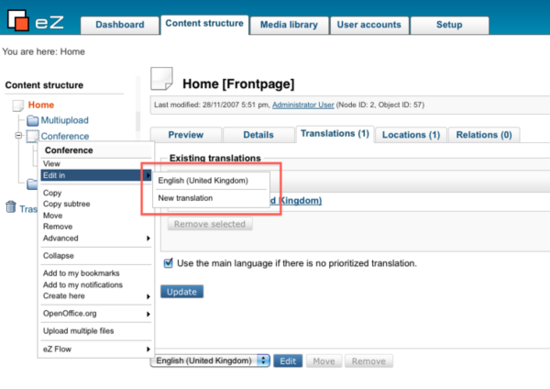
Task: Switch to the Locations (1) tab
Action: [411, 135]
